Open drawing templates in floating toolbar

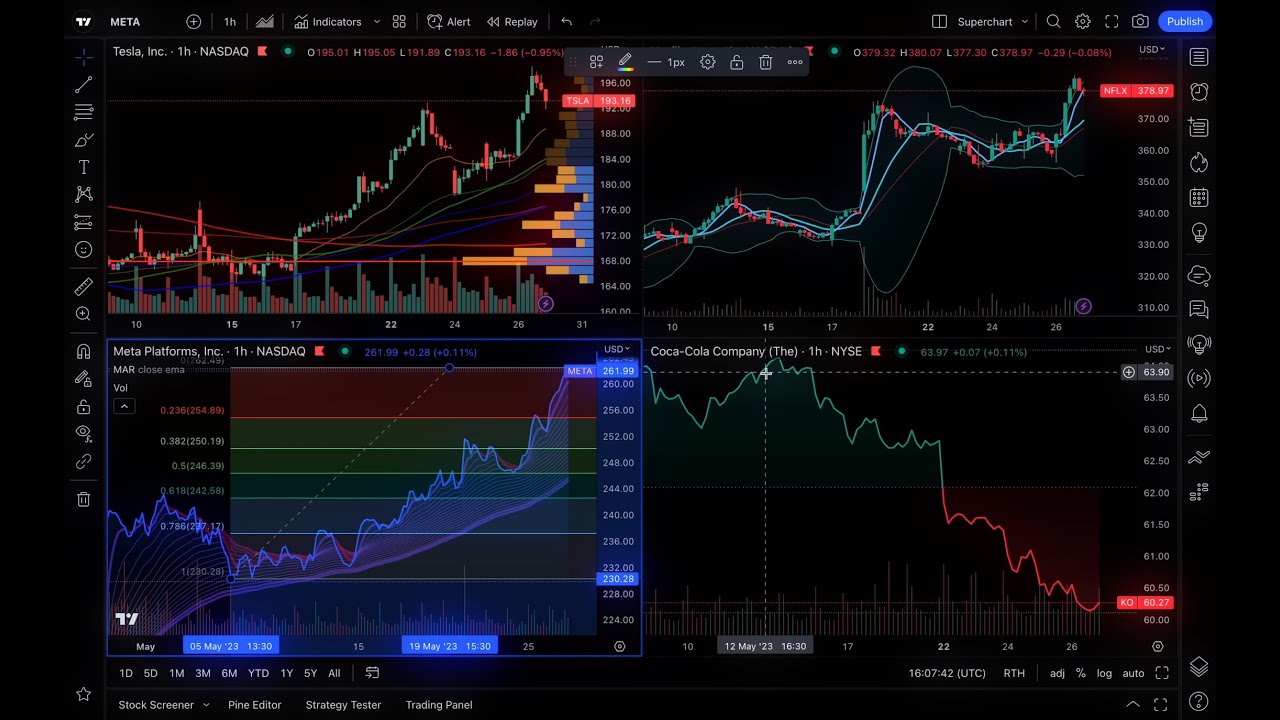pyautogui.click(x=596, y=62)
